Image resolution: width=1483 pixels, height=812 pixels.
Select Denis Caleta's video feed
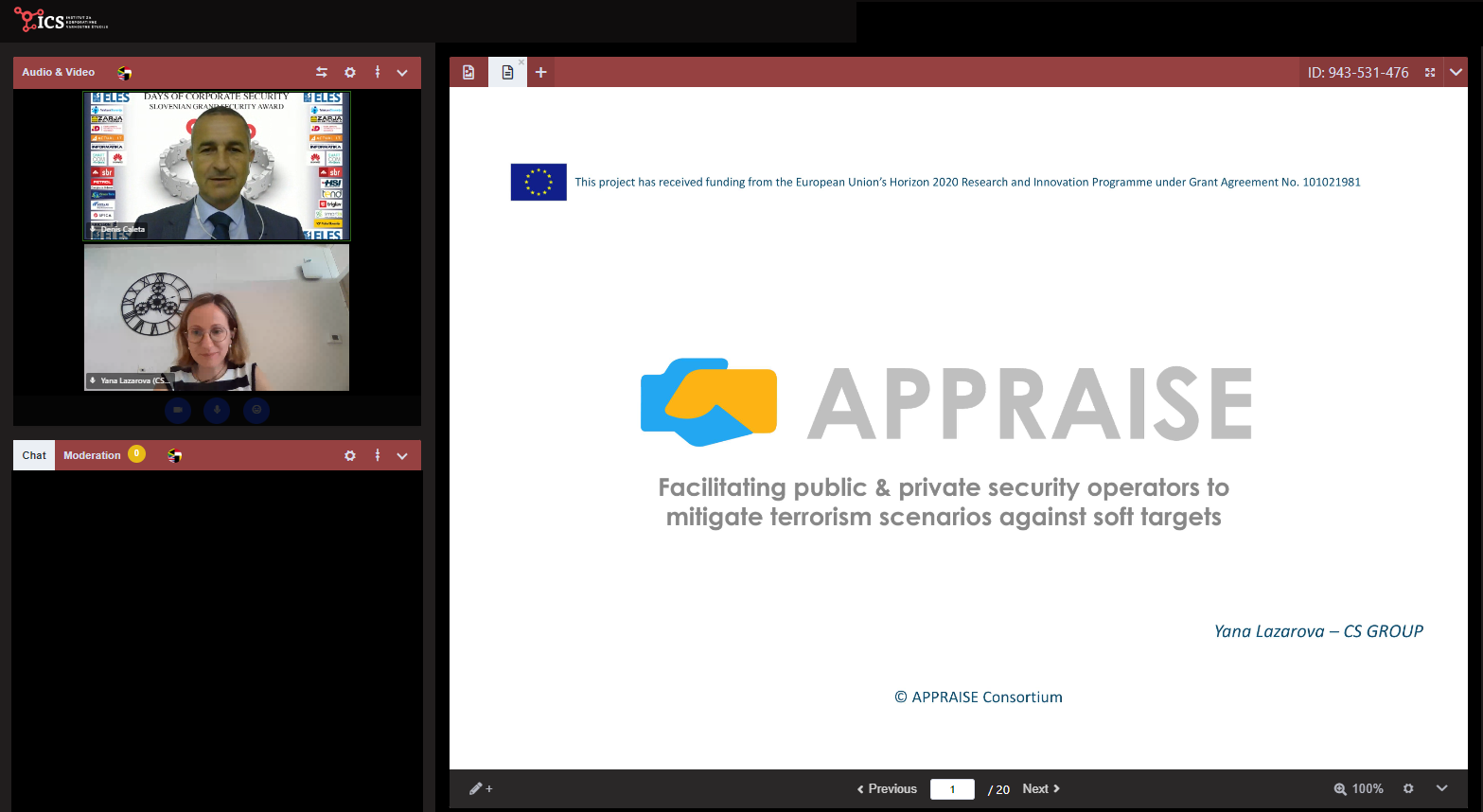(217, 166)
